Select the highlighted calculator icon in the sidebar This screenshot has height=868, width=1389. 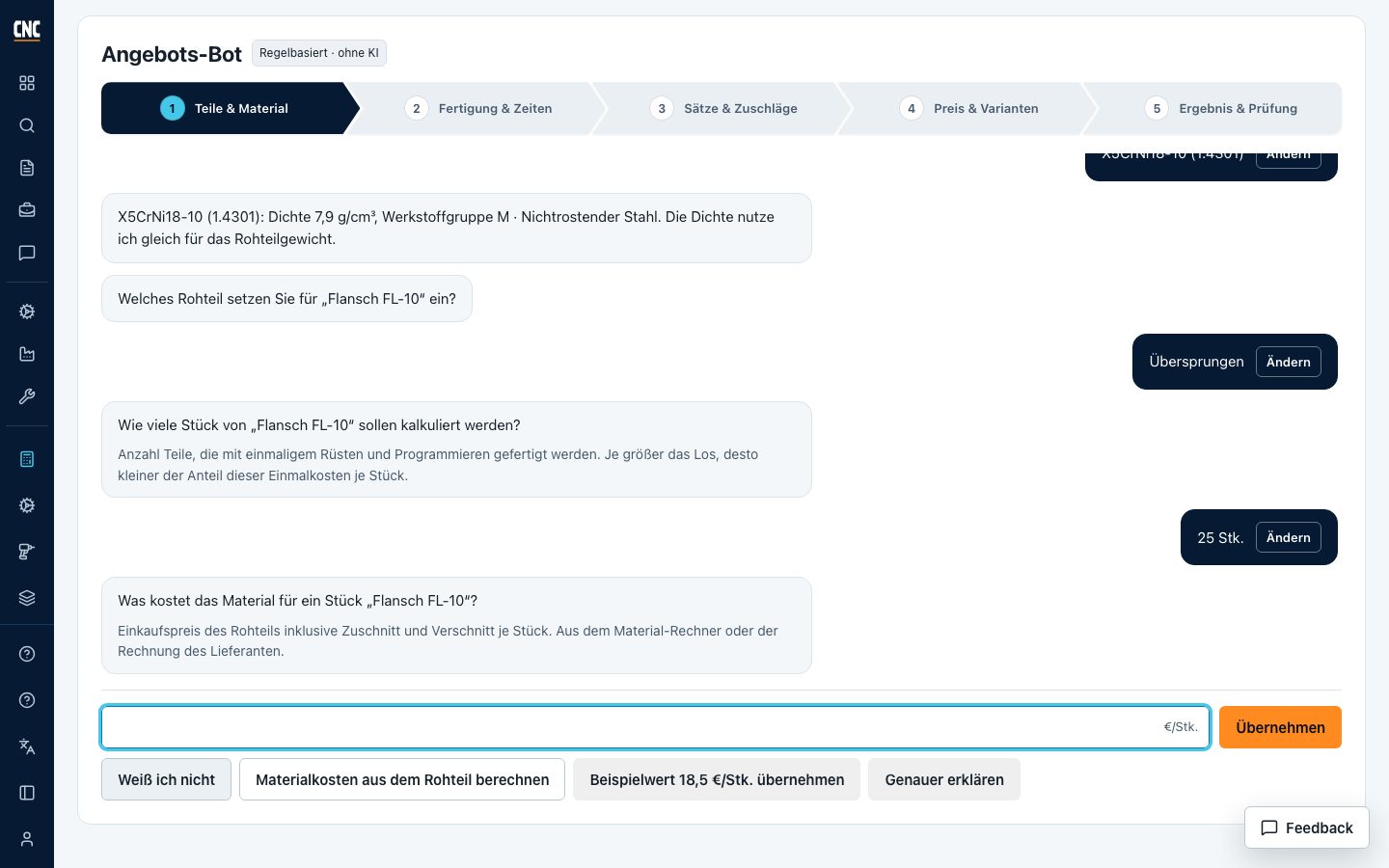click(27, 459)
